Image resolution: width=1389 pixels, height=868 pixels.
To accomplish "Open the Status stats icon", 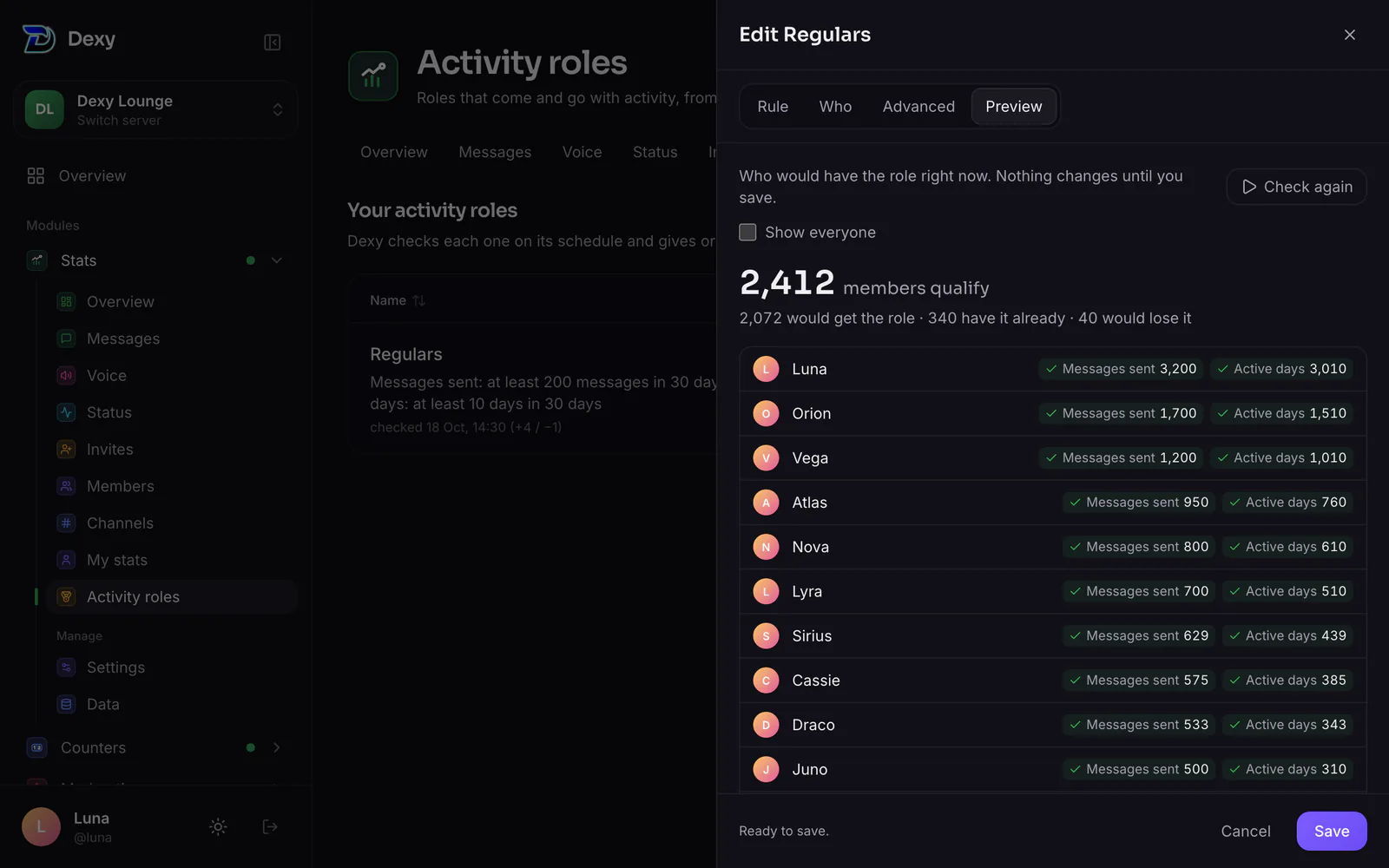I will coord(66,412).
